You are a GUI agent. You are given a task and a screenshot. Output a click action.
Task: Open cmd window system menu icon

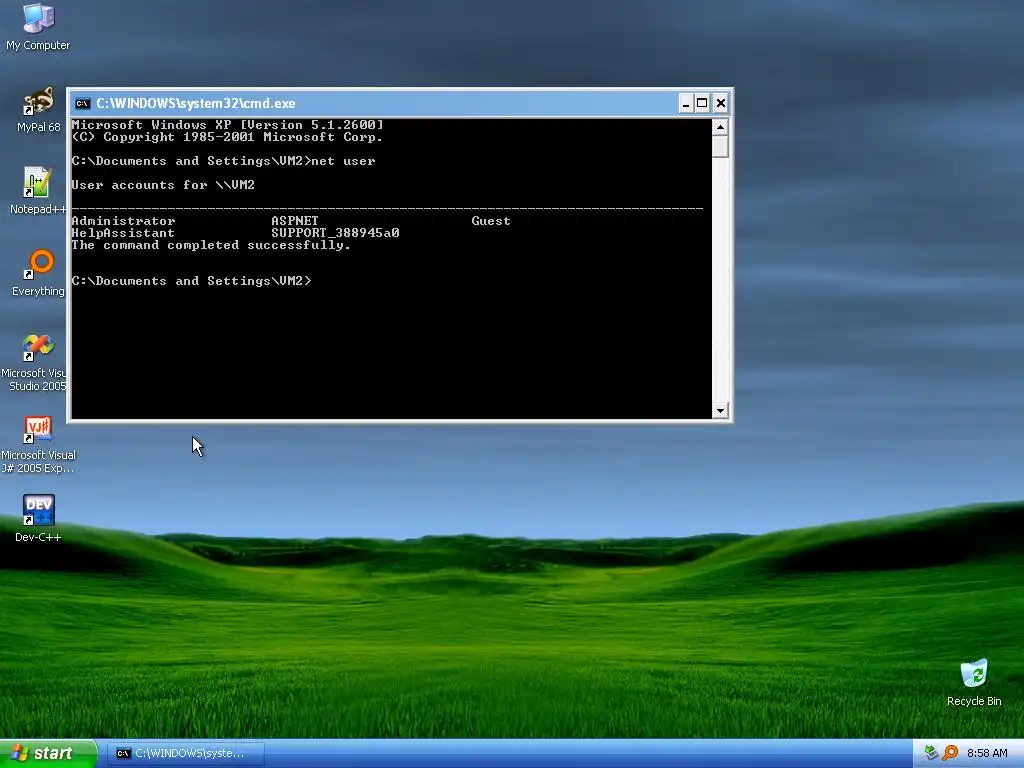pos(82,103)
